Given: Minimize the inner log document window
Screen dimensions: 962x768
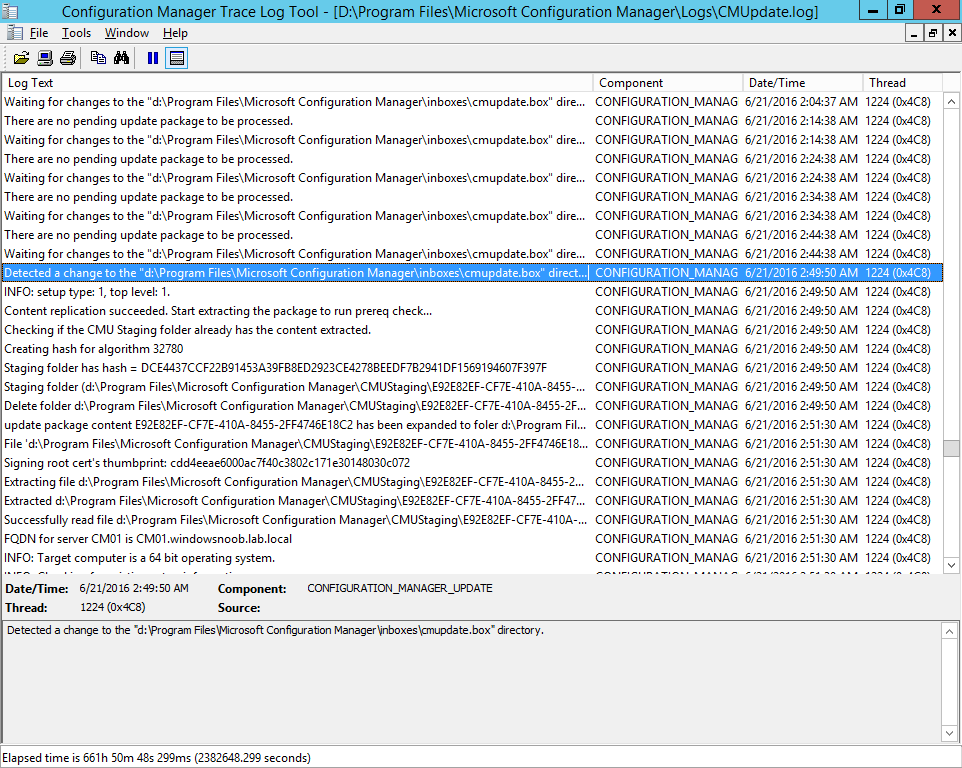Looking at the screenshot, I should tap(914, 33).
